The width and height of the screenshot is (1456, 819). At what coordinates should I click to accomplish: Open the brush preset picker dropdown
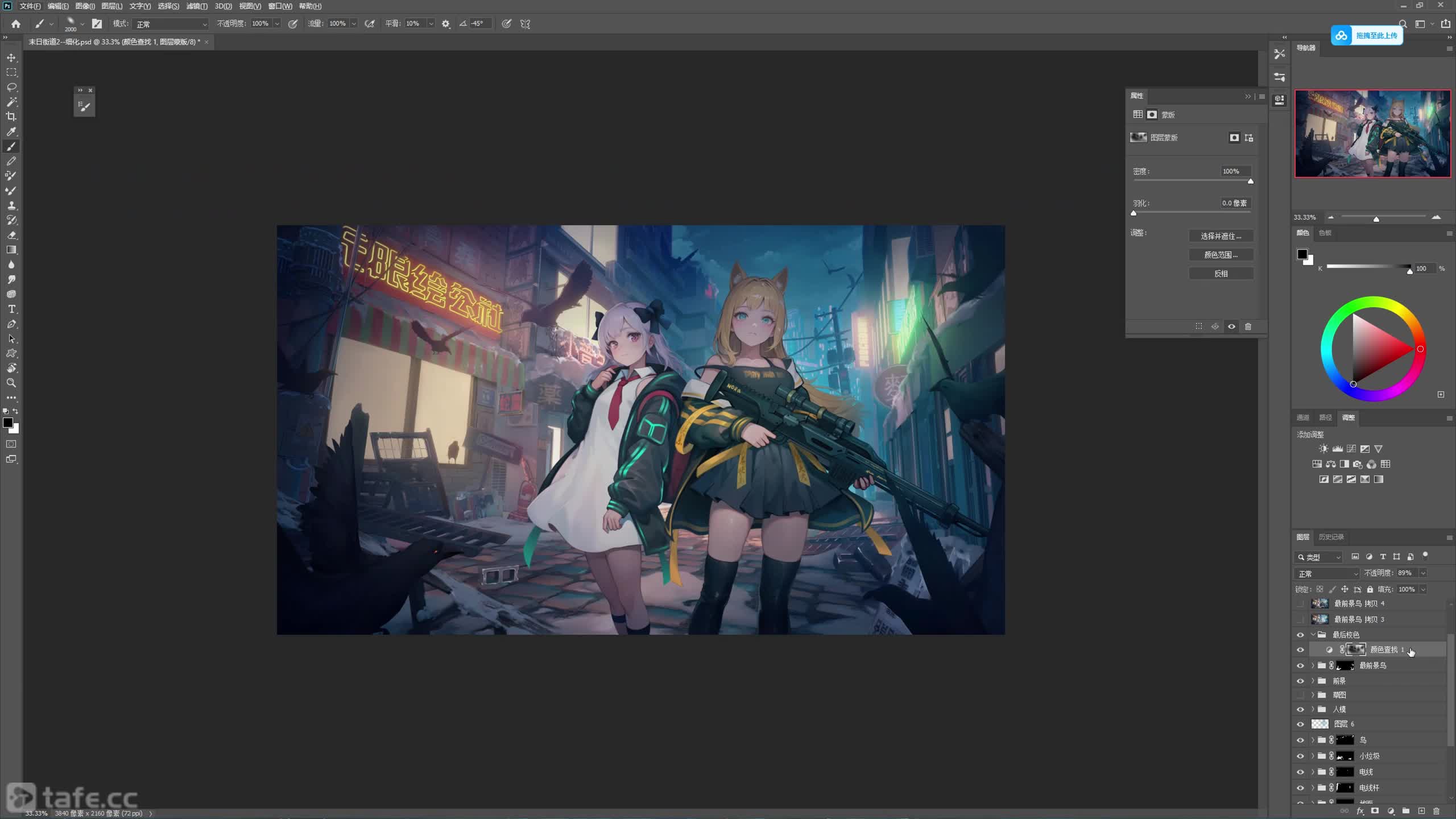82,24
